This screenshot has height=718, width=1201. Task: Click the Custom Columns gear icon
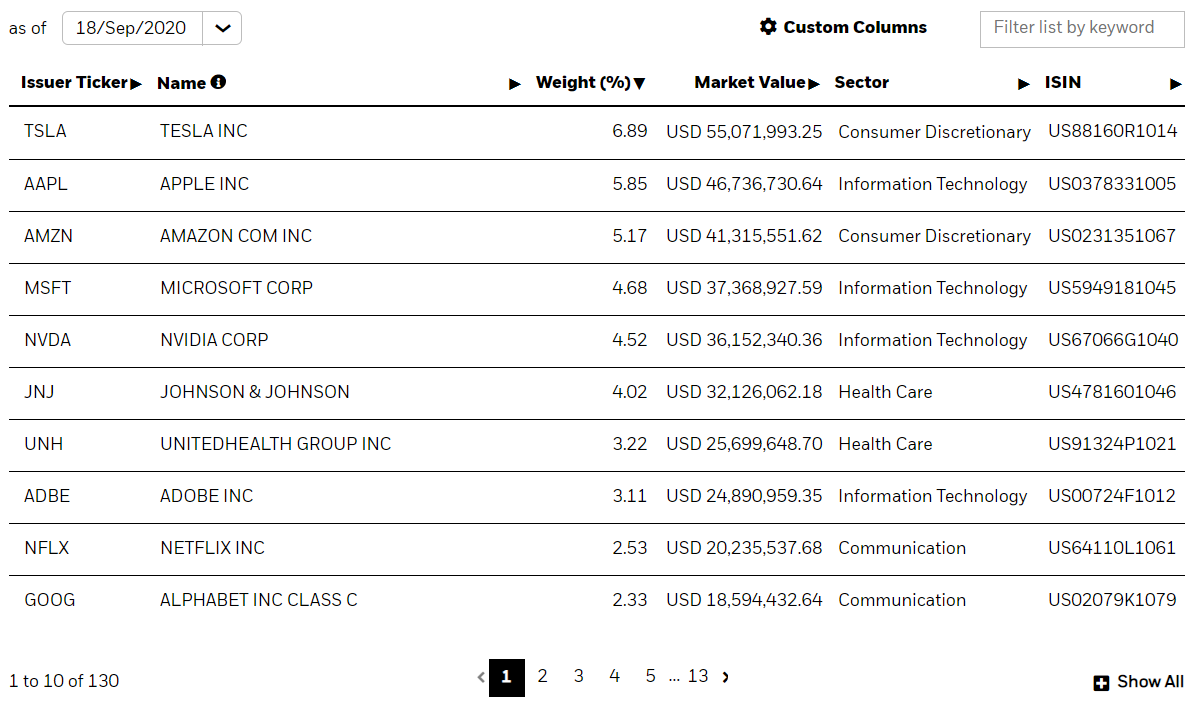click(768, 27)
